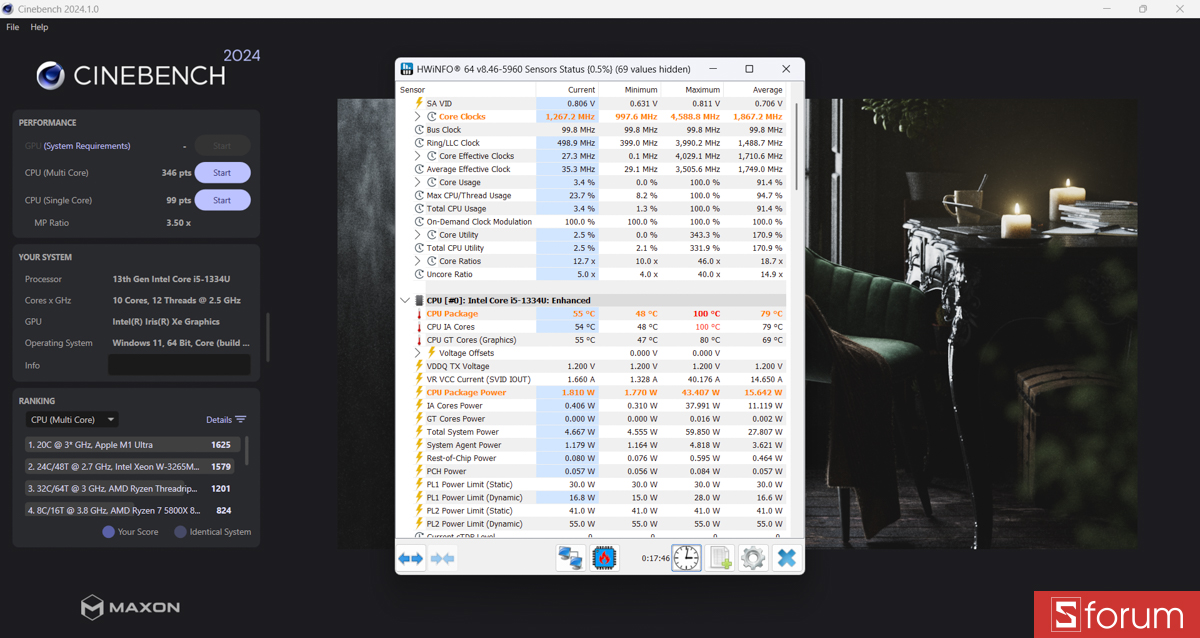The height and width of the screenshot is (638, 1200).
Task: Click the thermometer icon beside CPU IA Cores
Action: (x=420, y=327)
